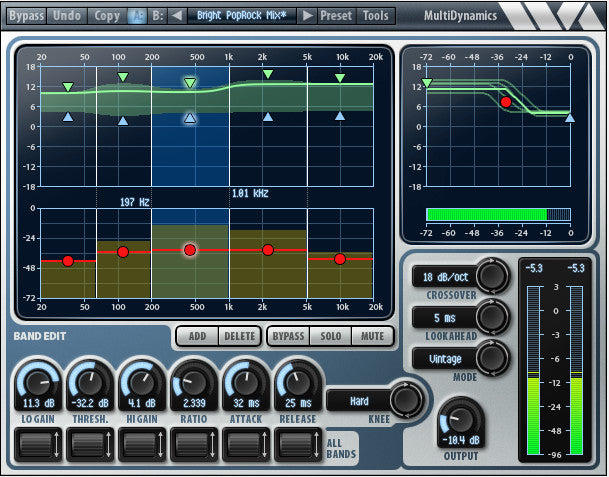
Task: Click the next preset arrow
Action: pos(308,16)
